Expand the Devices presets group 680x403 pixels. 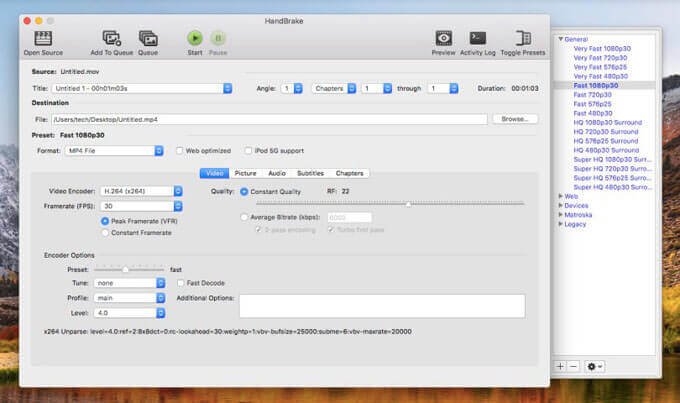(560, 205)
